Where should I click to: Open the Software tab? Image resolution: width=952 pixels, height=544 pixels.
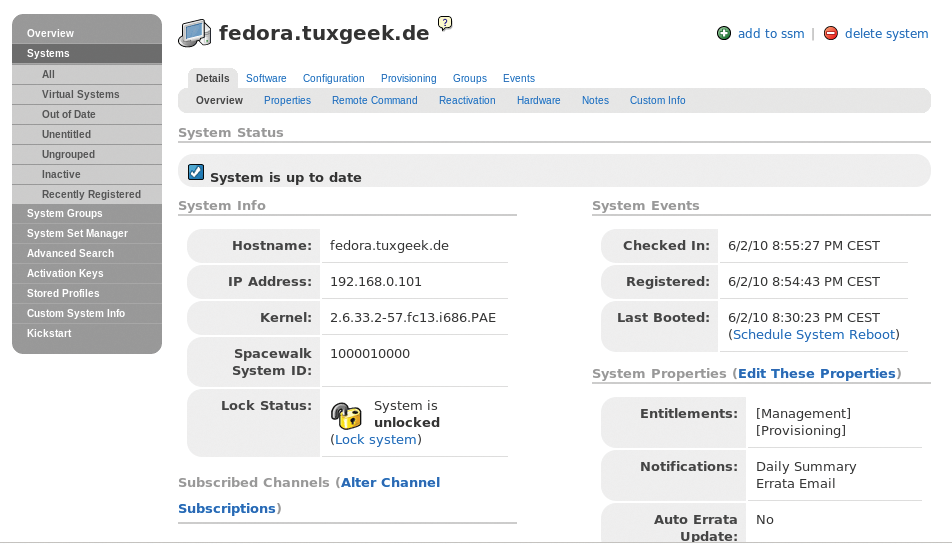pyautogui.click(x=266, y=78)
